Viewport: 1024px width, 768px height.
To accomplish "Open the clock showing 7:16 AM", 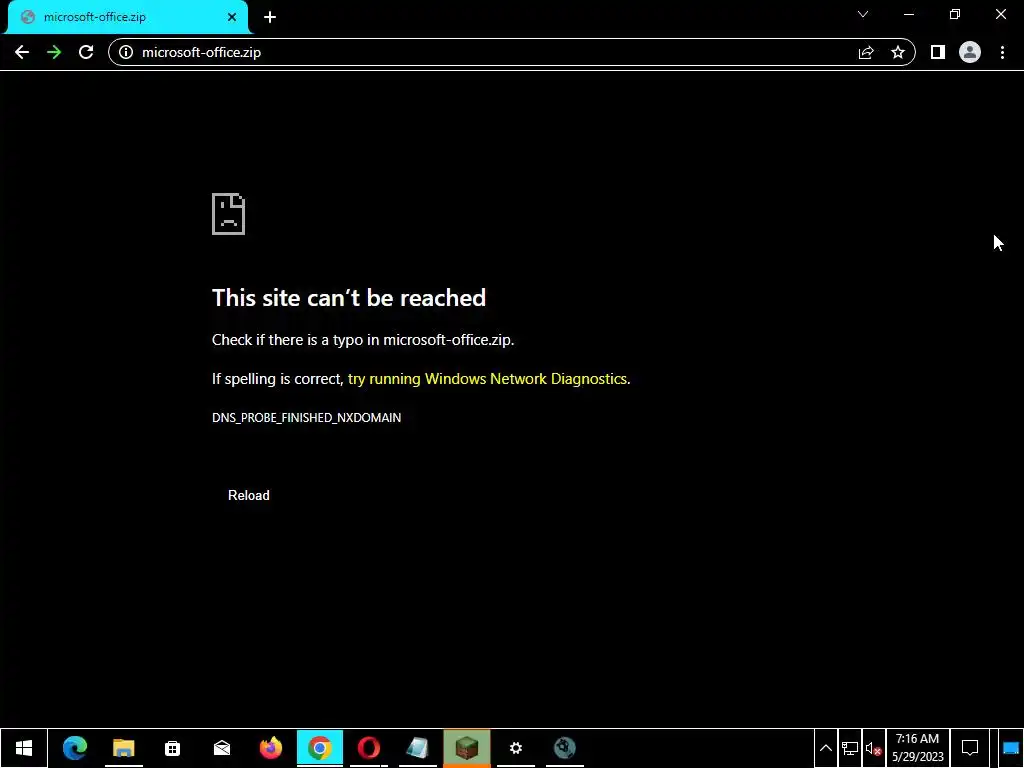I will (x=918, y=748).
